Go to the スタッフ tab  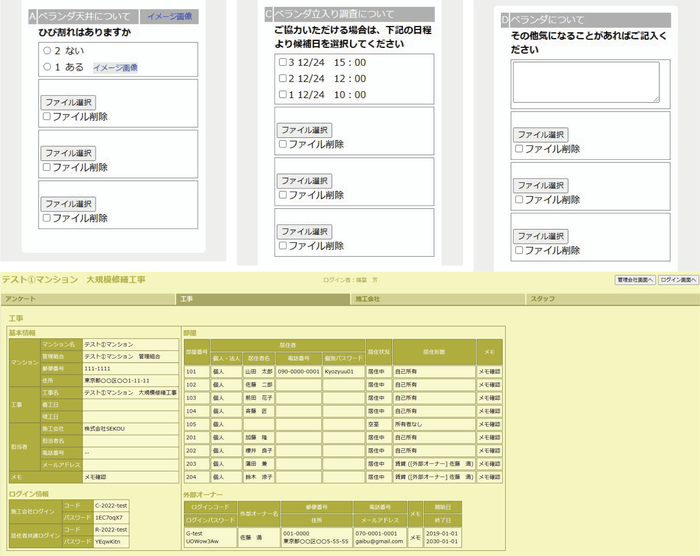click(x=542, y=298)
